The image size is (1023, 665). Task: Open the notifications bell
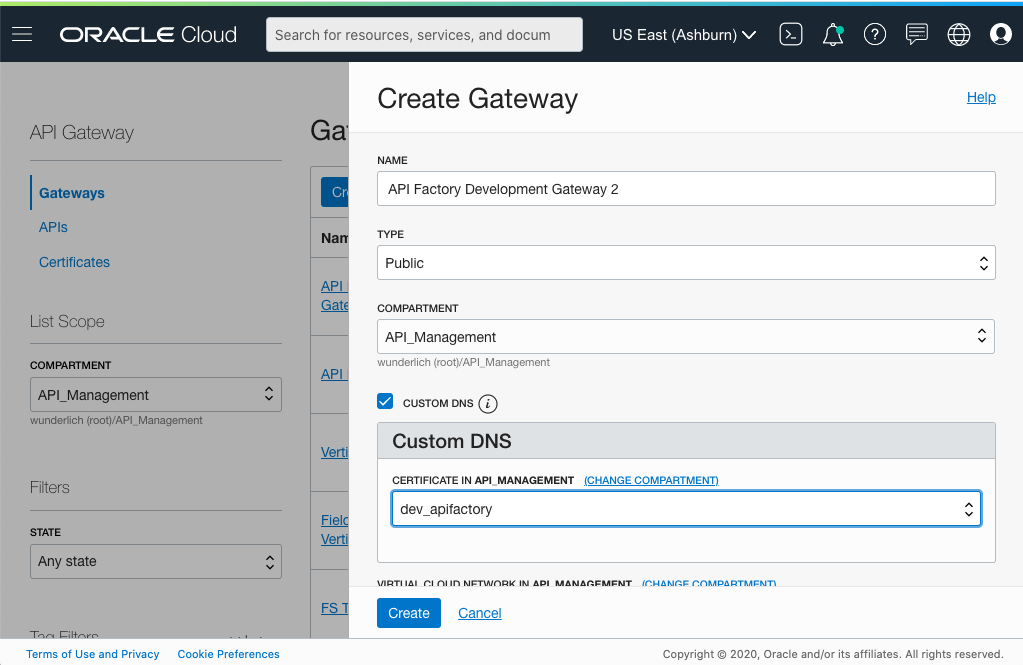832,34
